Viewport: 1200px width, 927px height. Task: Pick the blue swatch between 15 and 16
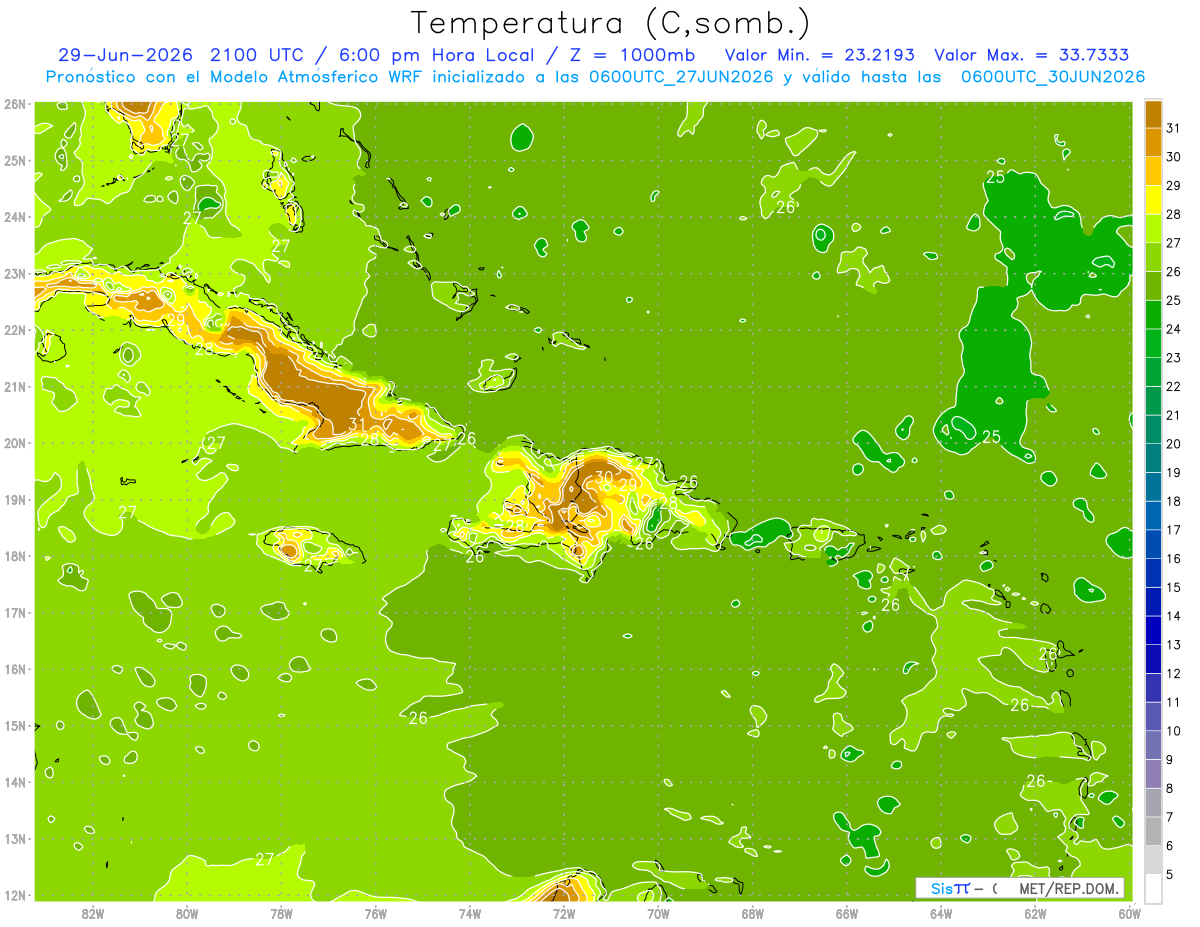(1153, 573)
